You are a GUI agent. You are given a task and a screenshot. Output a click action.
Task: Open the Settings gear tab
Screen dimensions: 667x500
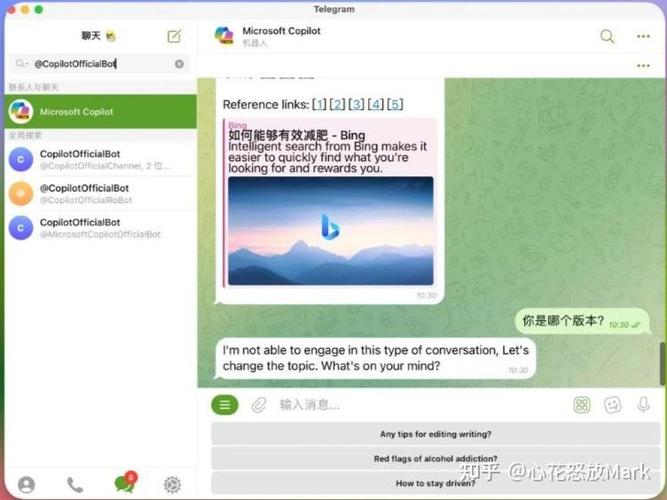point(172,485)
